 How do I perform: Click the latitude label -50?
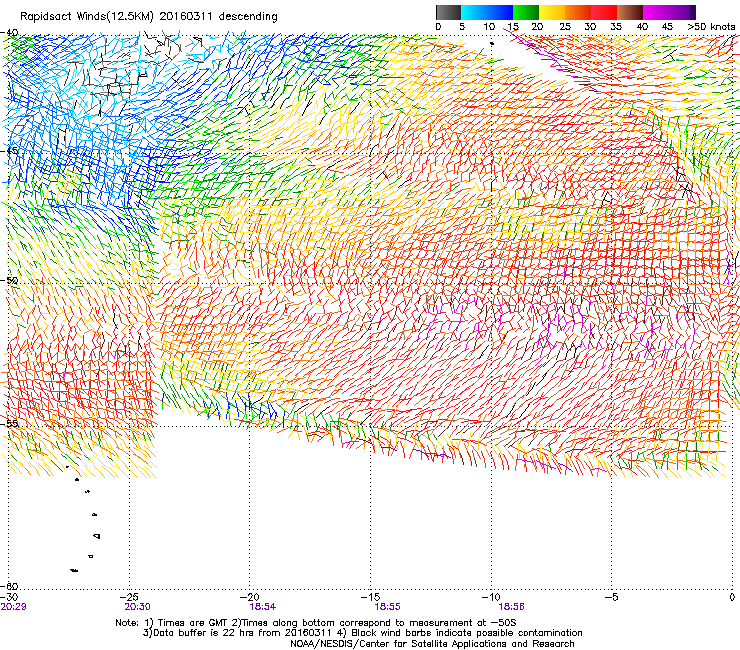point(9,281)
